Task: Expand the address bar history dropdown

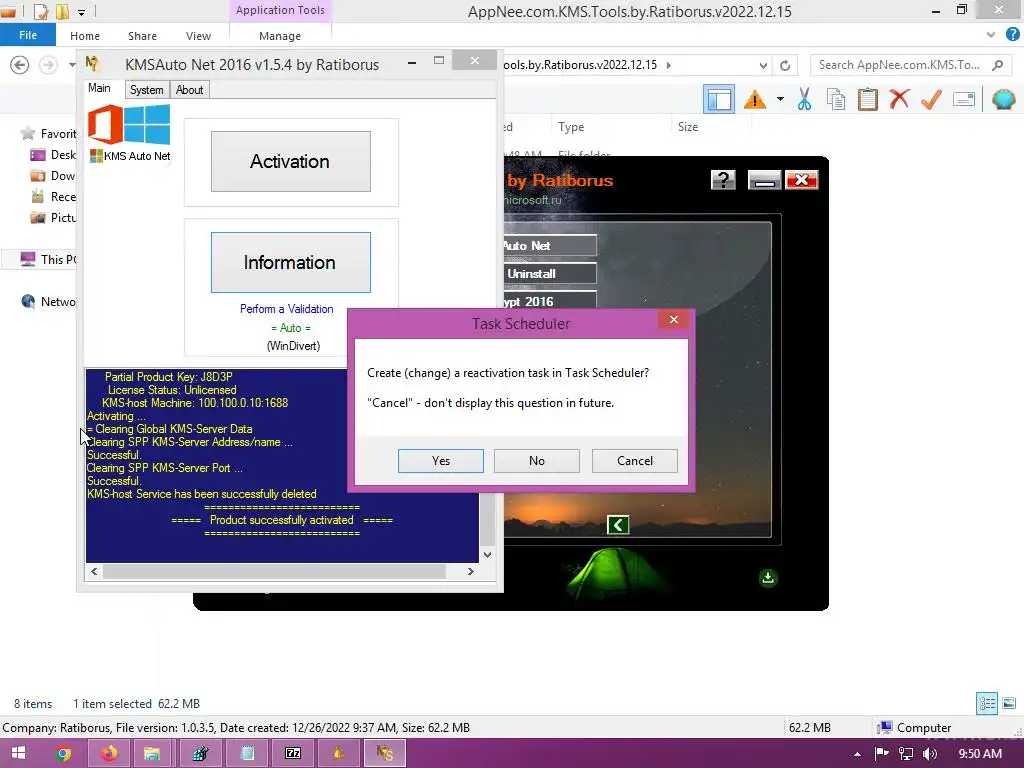Action: pyautogui.click(x=763, y=65)
